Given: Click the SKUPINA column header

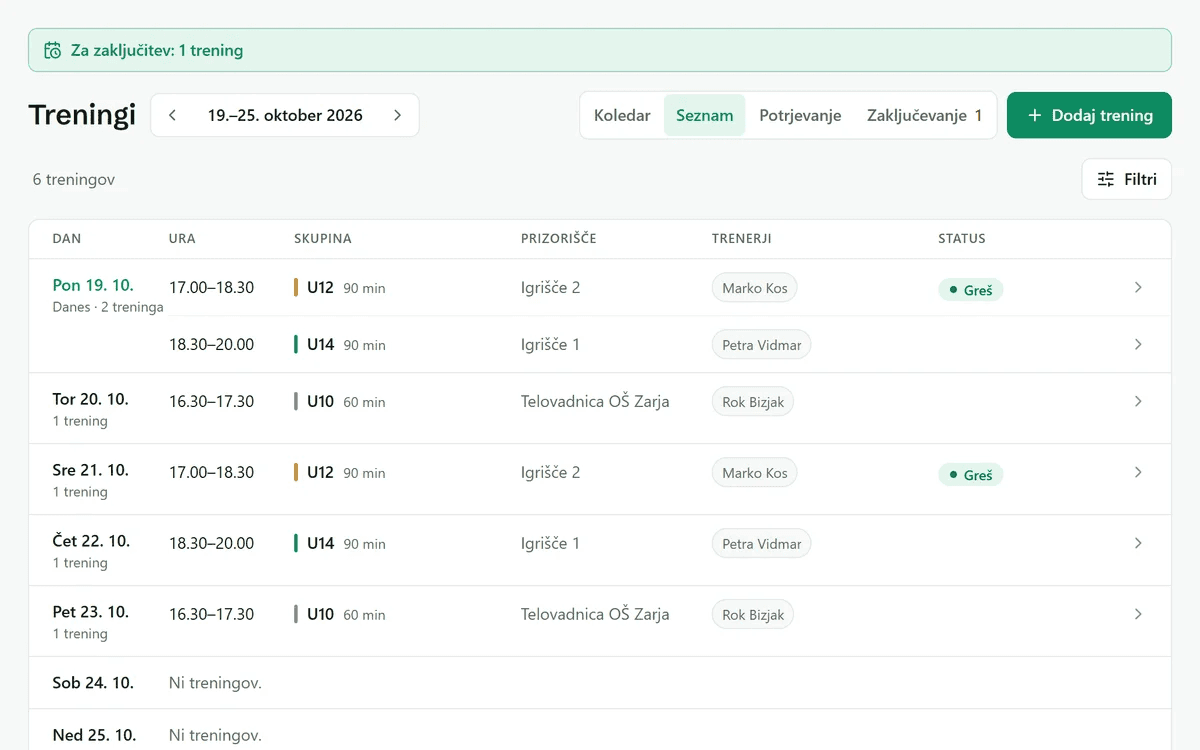Looking at the screenshot, I should pos(323,239).
